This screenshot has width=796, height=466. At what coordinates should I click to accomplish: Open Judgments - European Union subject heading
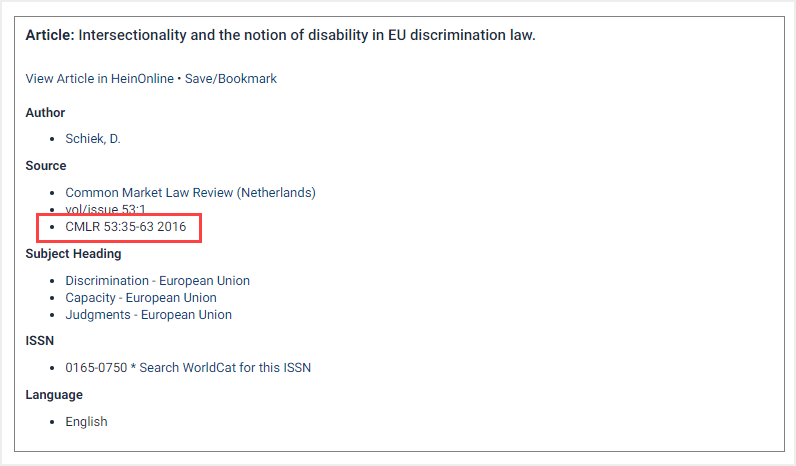pyautogui.click(x=148, y=315)
